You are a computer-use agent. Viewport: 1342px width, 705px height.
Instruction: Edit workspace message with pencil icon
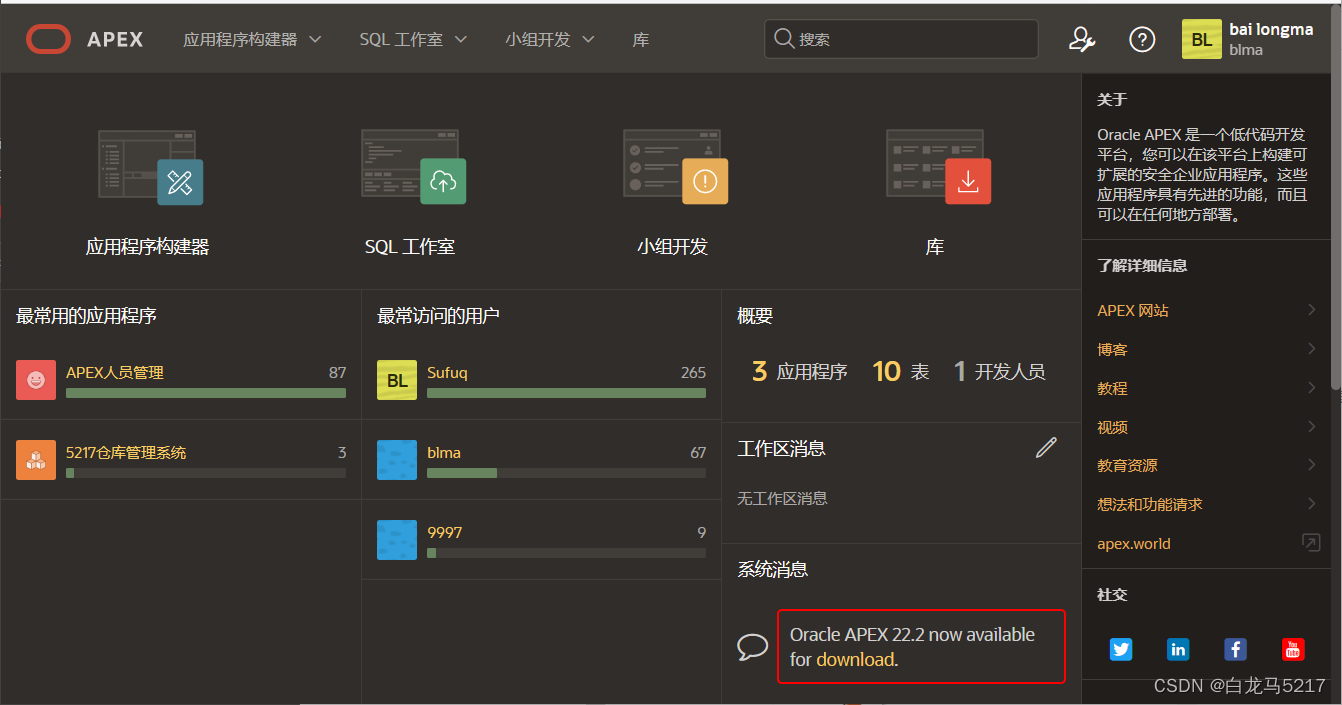pyautogui.click(x=1046, y=448)
